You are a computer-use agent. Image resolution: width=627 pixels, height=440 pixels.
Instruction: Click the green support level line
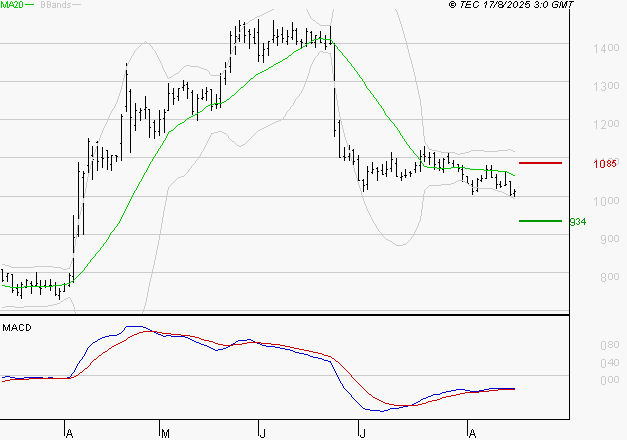coord(540,221)
